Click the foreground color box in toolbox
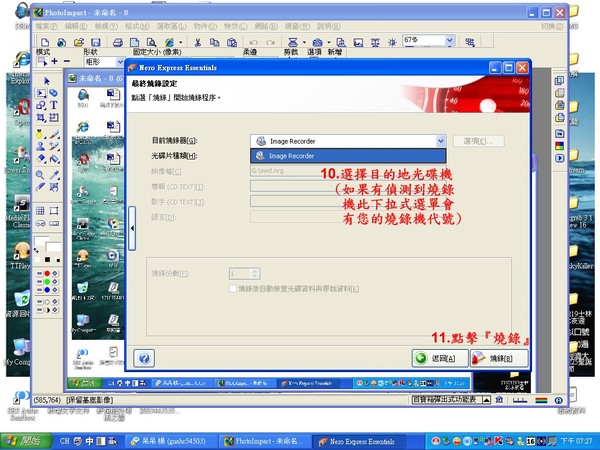The width and height of the screenshot is (600, 450). click(x=41, y=241)
